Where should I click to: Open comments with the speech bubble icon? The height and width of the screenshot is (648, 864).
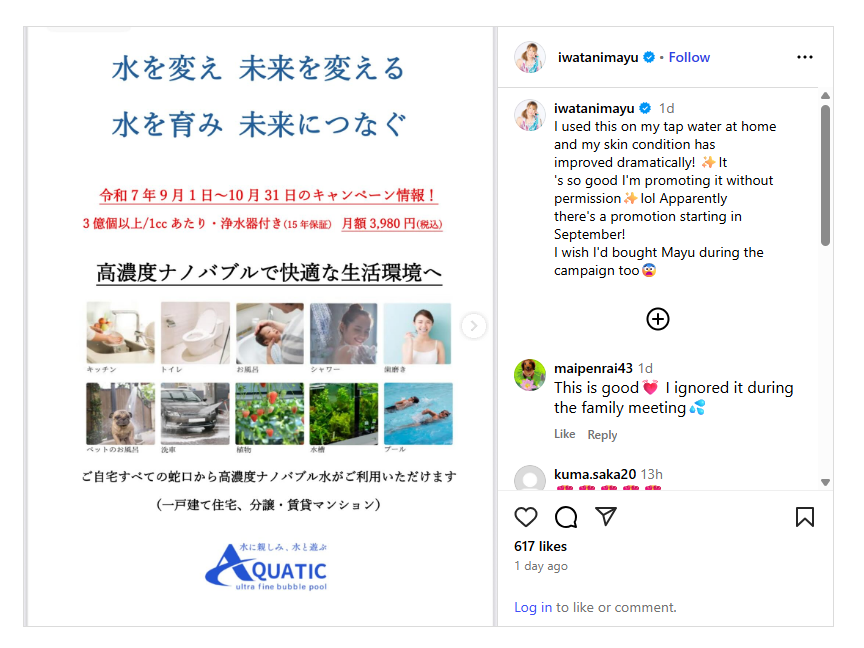(x=566, y=517)
